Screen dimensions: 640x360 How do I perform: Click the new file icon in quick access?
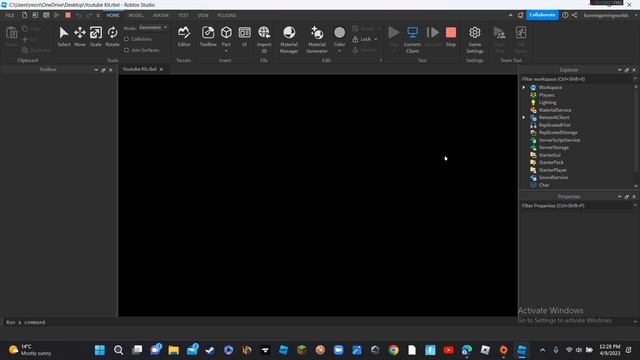point(24,15)
